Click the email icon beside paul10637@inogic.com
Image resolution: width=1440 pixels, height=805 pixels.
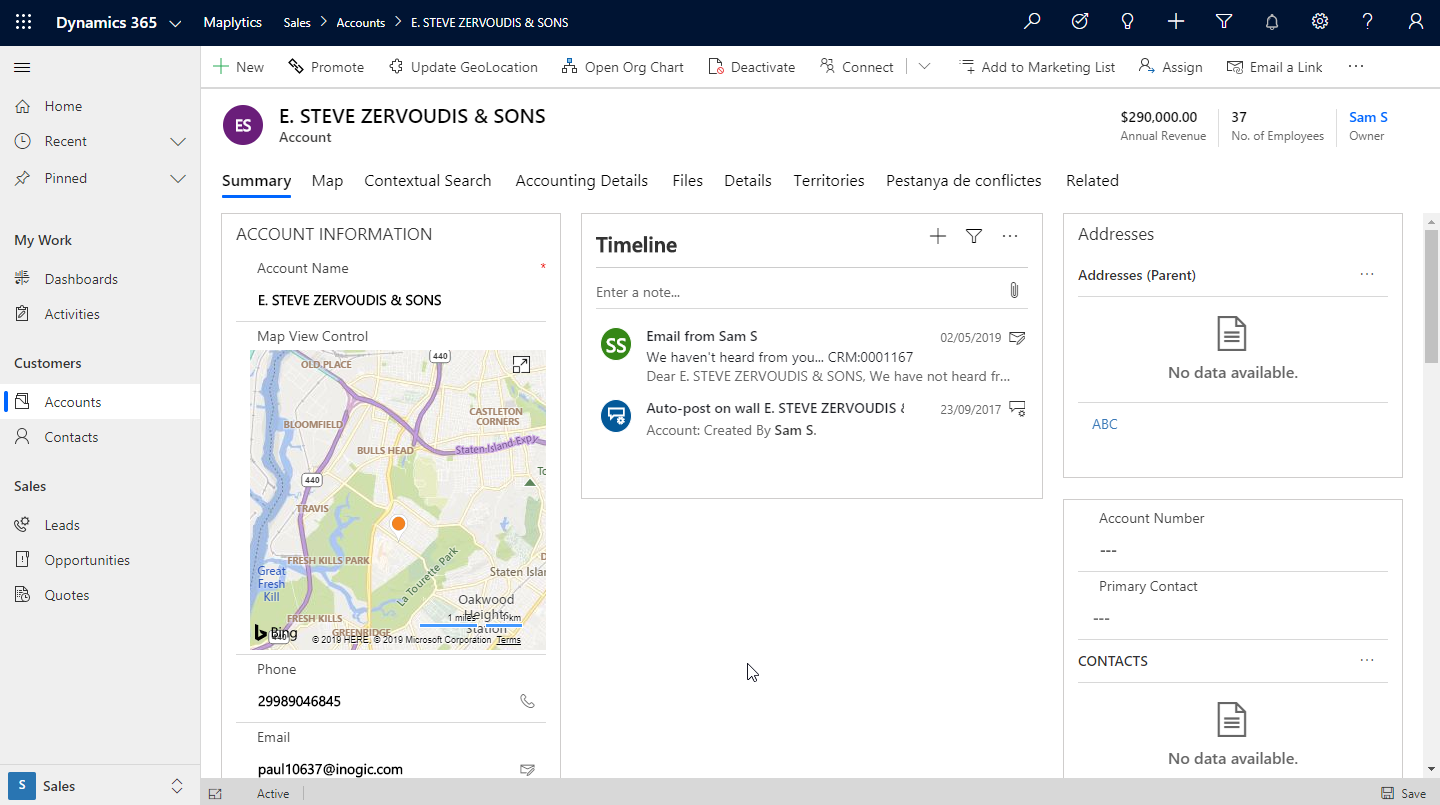(528, 769)
